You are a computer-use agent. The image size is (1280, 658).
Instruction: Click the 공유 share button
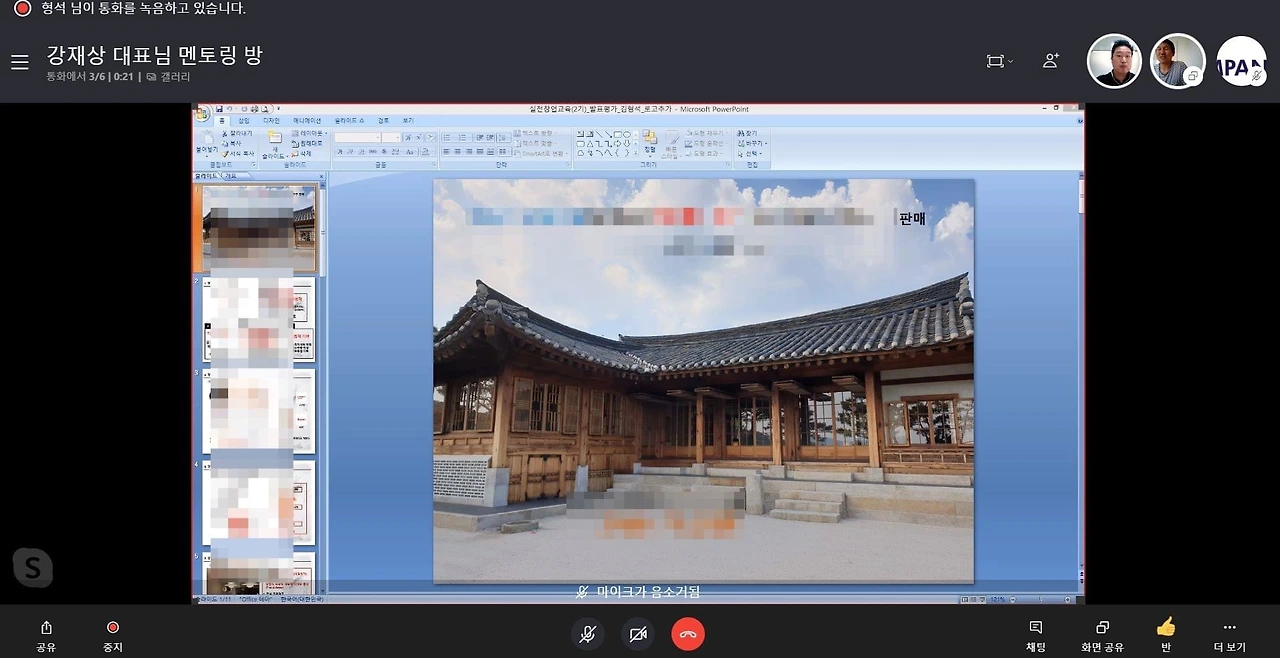(x=46, y=635)
